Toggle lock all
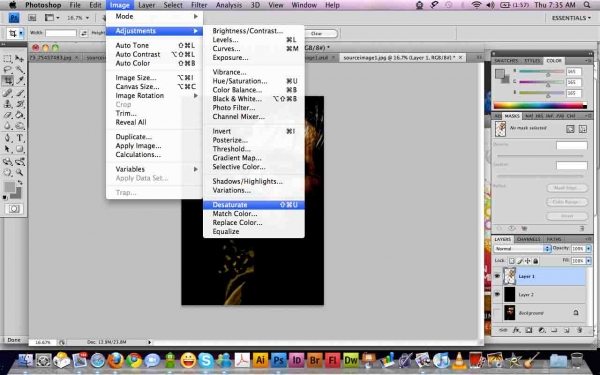The image size is (600, 375). click(x=536, y=261)
